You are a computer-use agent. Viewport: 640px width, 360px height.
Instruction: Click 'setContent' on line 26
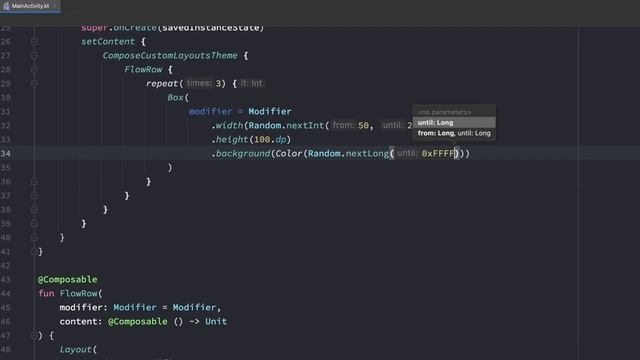pos(108,42)
